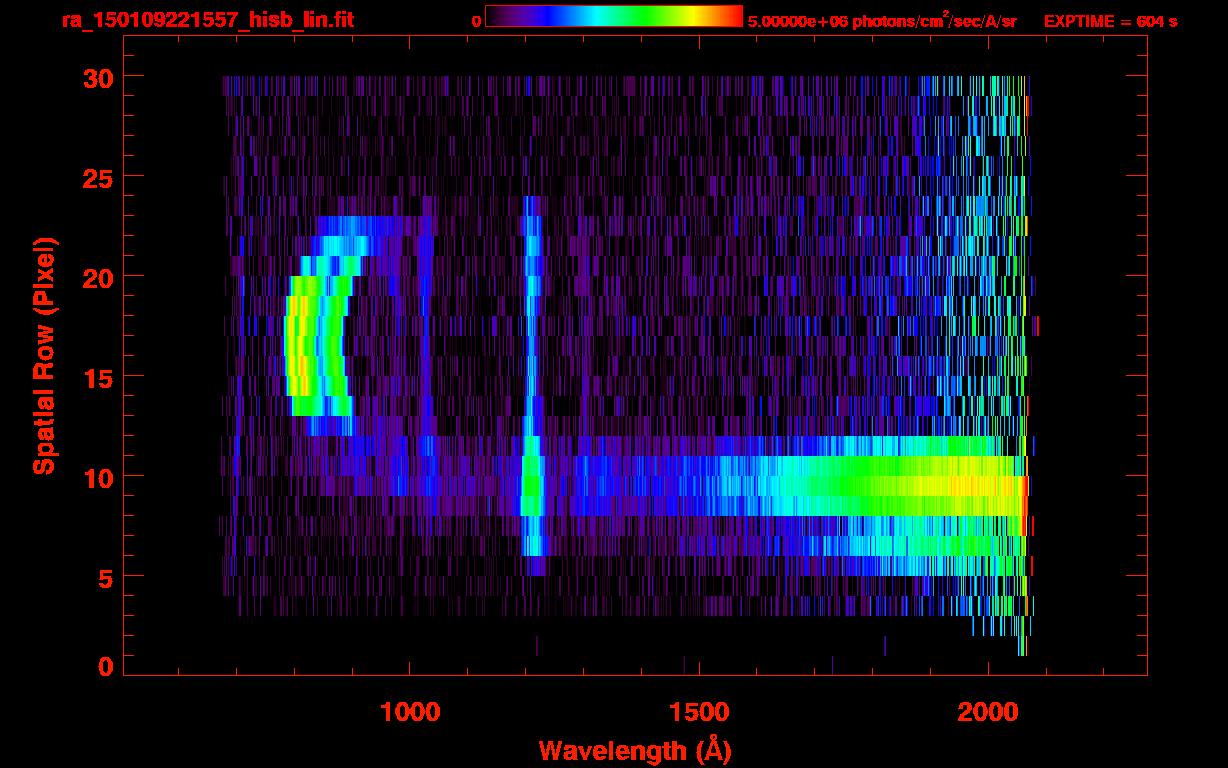The width and height of the screenshot is (1228, 768).
Task: Click the y-axis tick label 15
Action: coord(96,377)
